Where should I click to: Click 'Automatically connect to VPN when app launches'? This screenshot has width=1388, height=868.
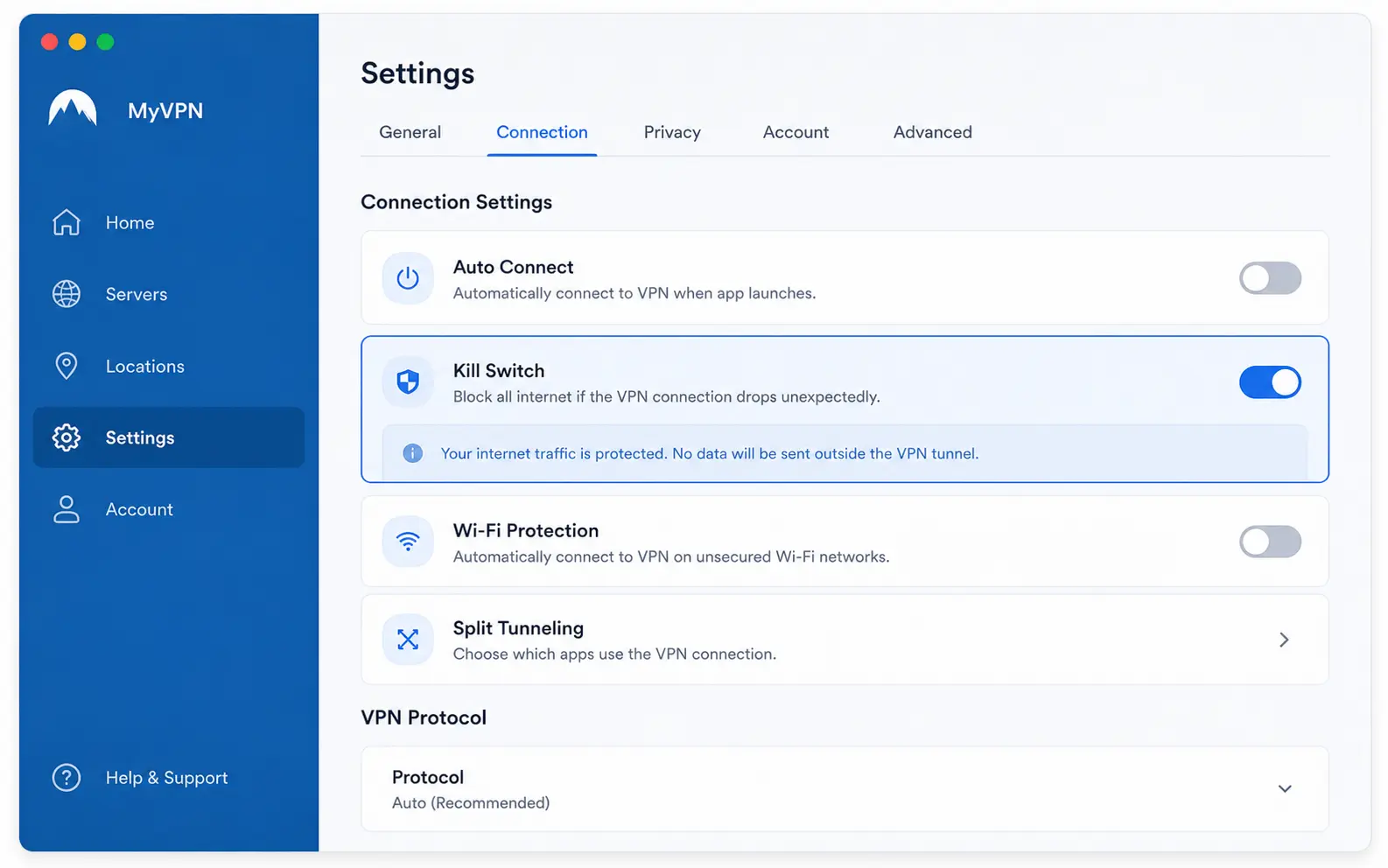coord(634,293)
